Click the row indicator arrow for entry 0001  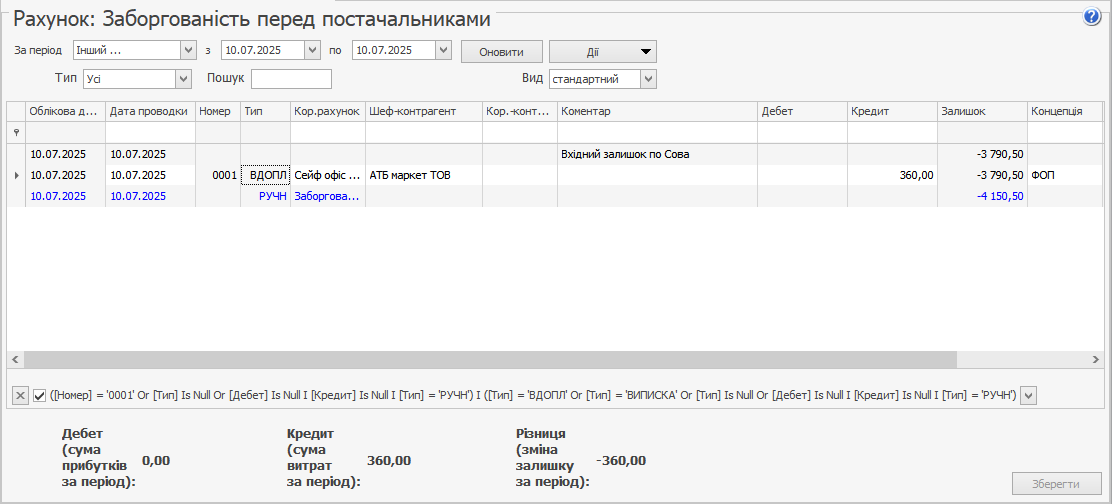(15, 175)
